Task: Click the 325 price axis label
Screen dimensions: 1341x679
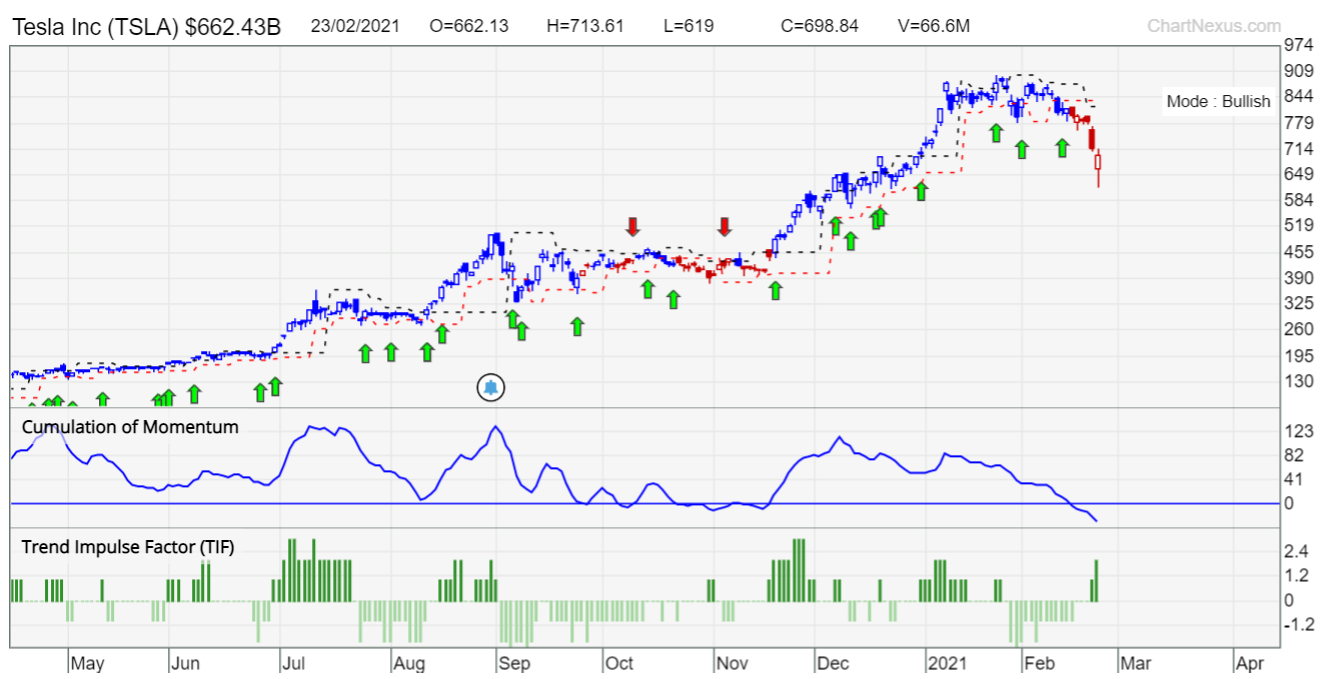Action: click(1301, 303)
